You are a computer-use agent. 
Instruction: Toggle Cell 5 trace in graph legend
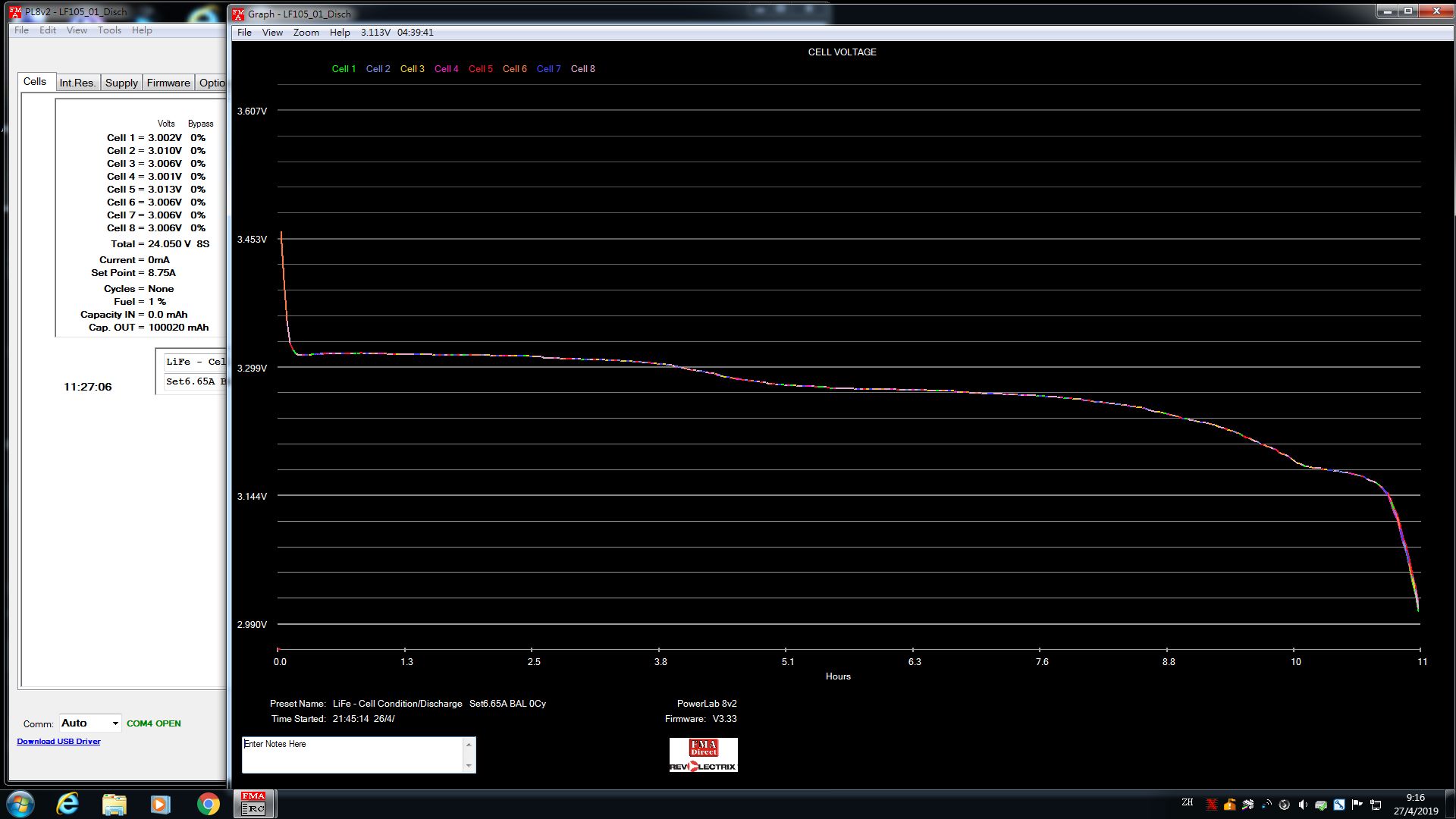coord(480,69)
